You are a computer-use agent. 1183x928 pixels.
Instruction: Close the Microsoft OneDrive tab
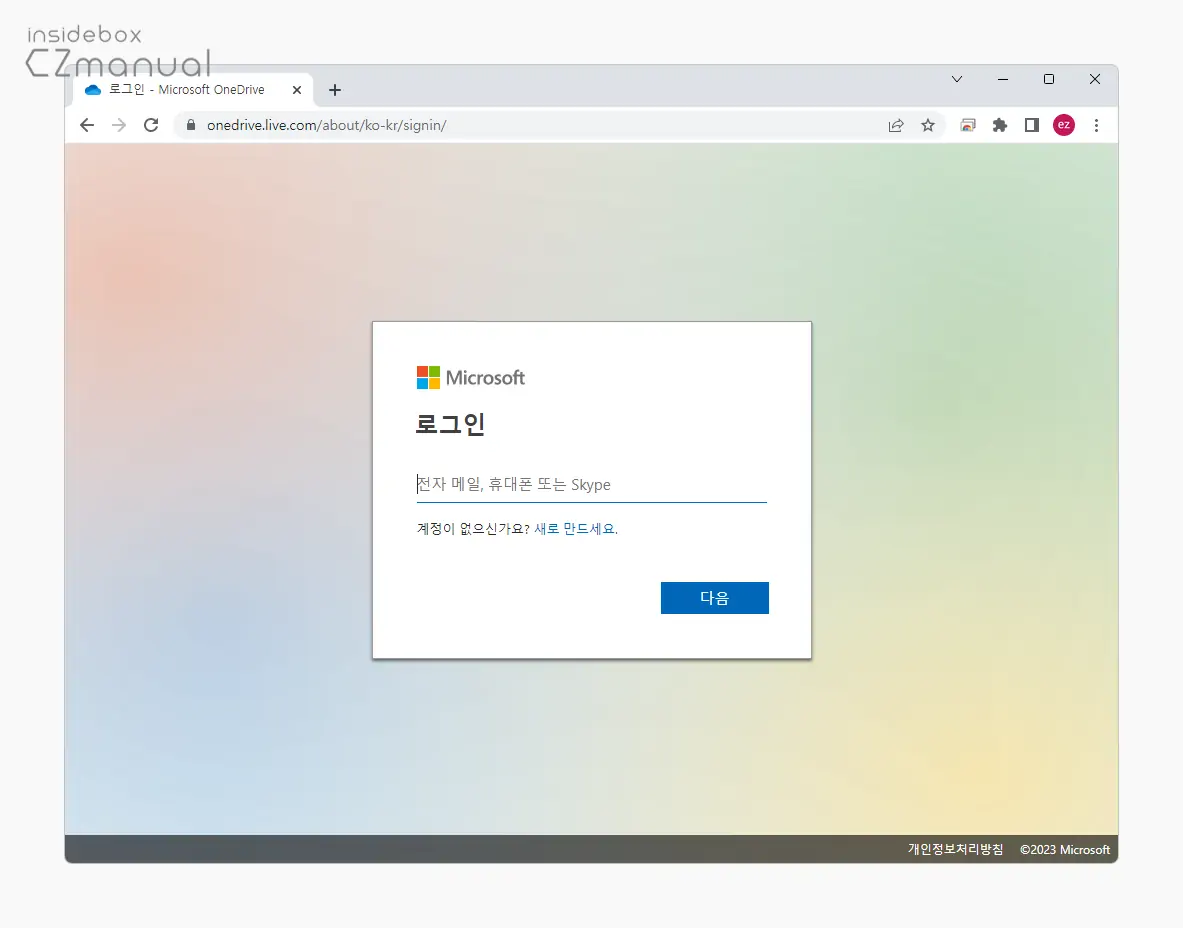[297, 90]
